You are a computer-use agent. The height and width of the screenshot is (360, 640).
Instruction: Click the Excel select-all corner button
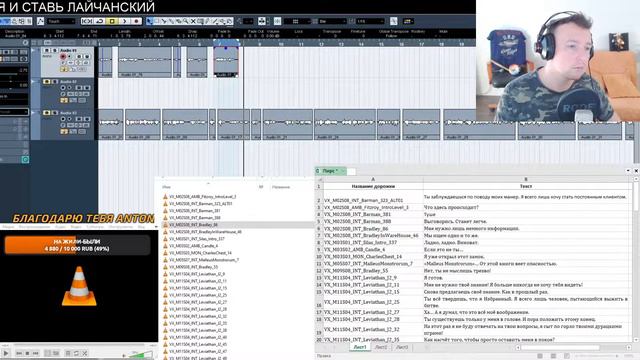[319, 179]
